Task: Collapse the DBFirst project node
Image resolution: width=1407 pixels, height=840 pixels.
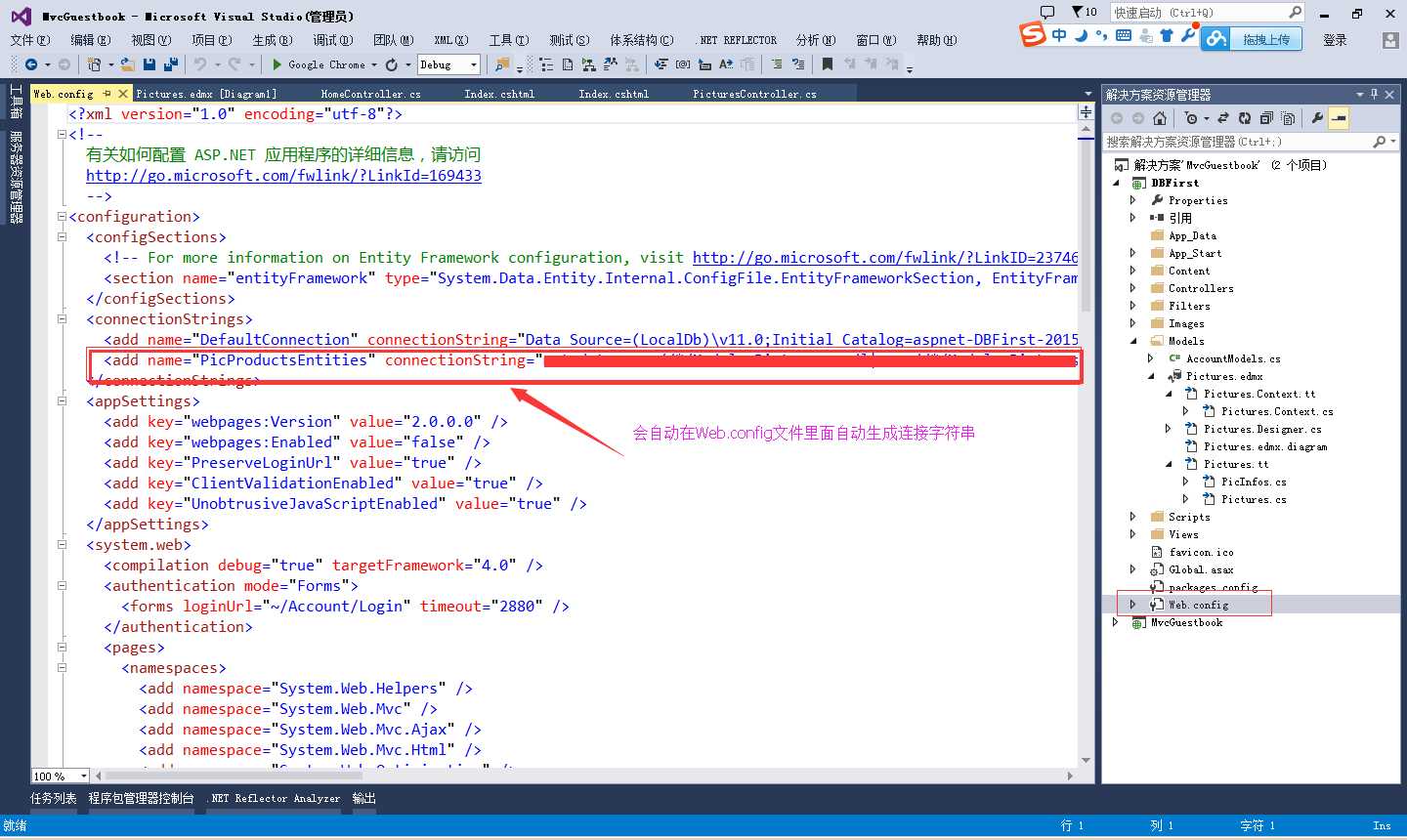Action: tap(1118, 183)
